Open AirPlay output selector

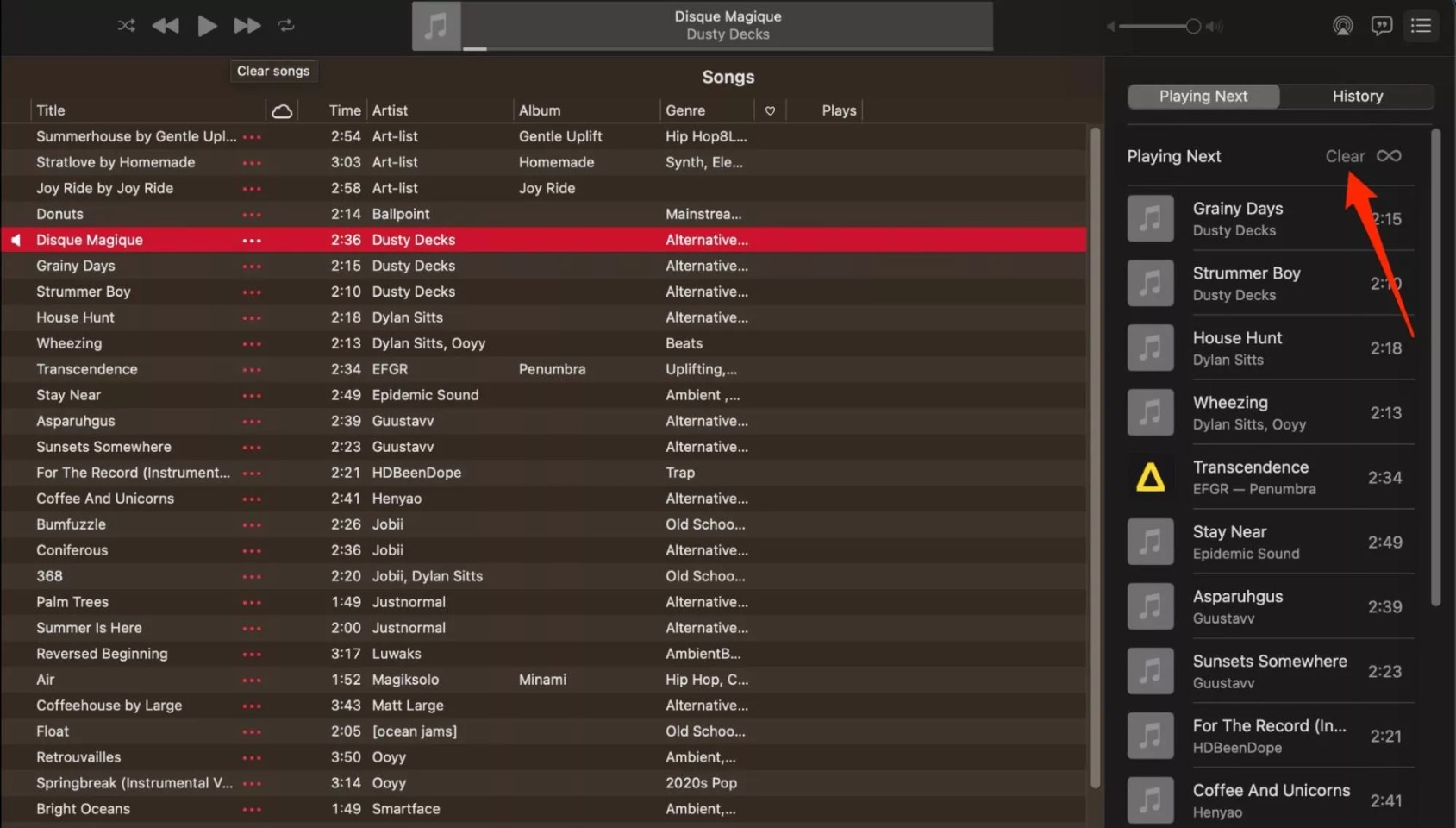coord(1342,26)
